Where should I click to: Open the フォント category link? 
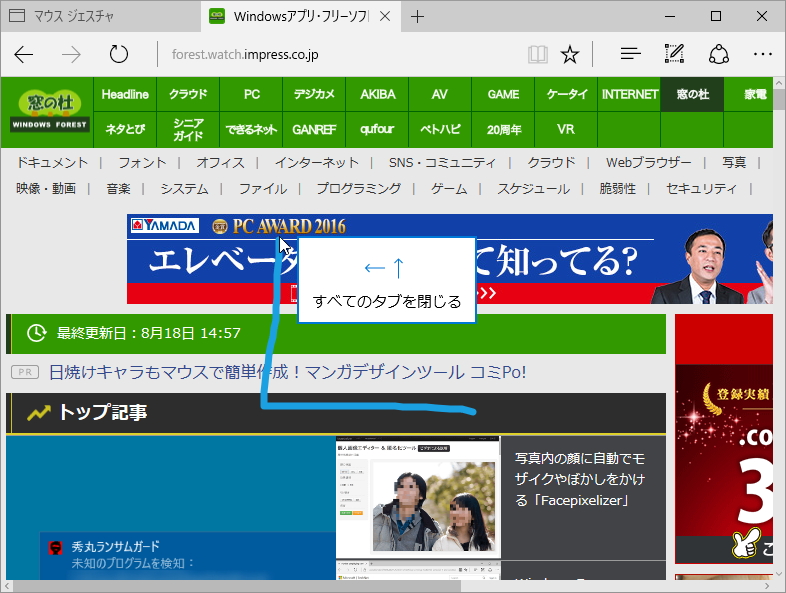[142, 162]
